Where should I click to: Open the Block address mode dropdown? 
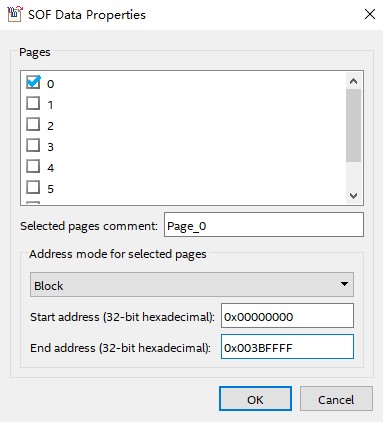click(x=192, y=285)
